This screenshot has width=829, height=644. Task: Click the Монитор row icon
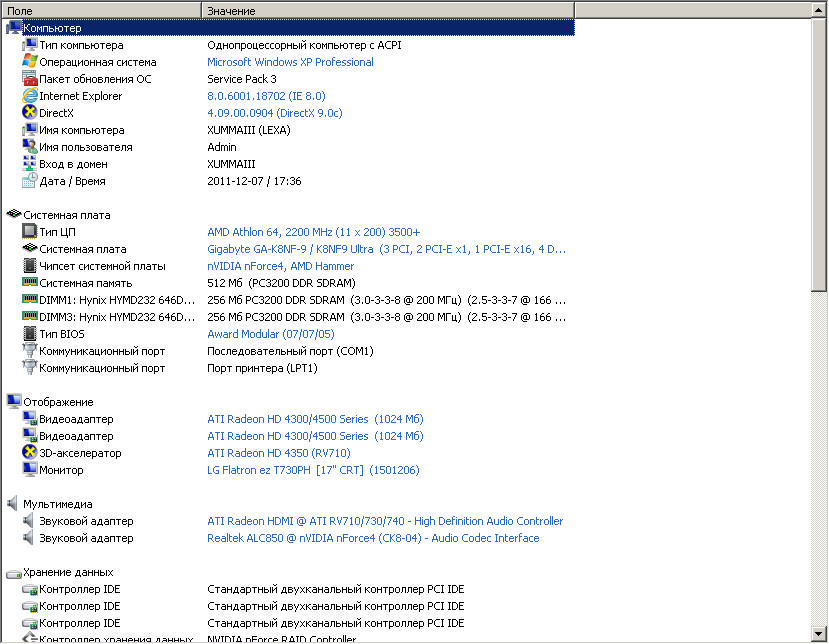[30, 470]
